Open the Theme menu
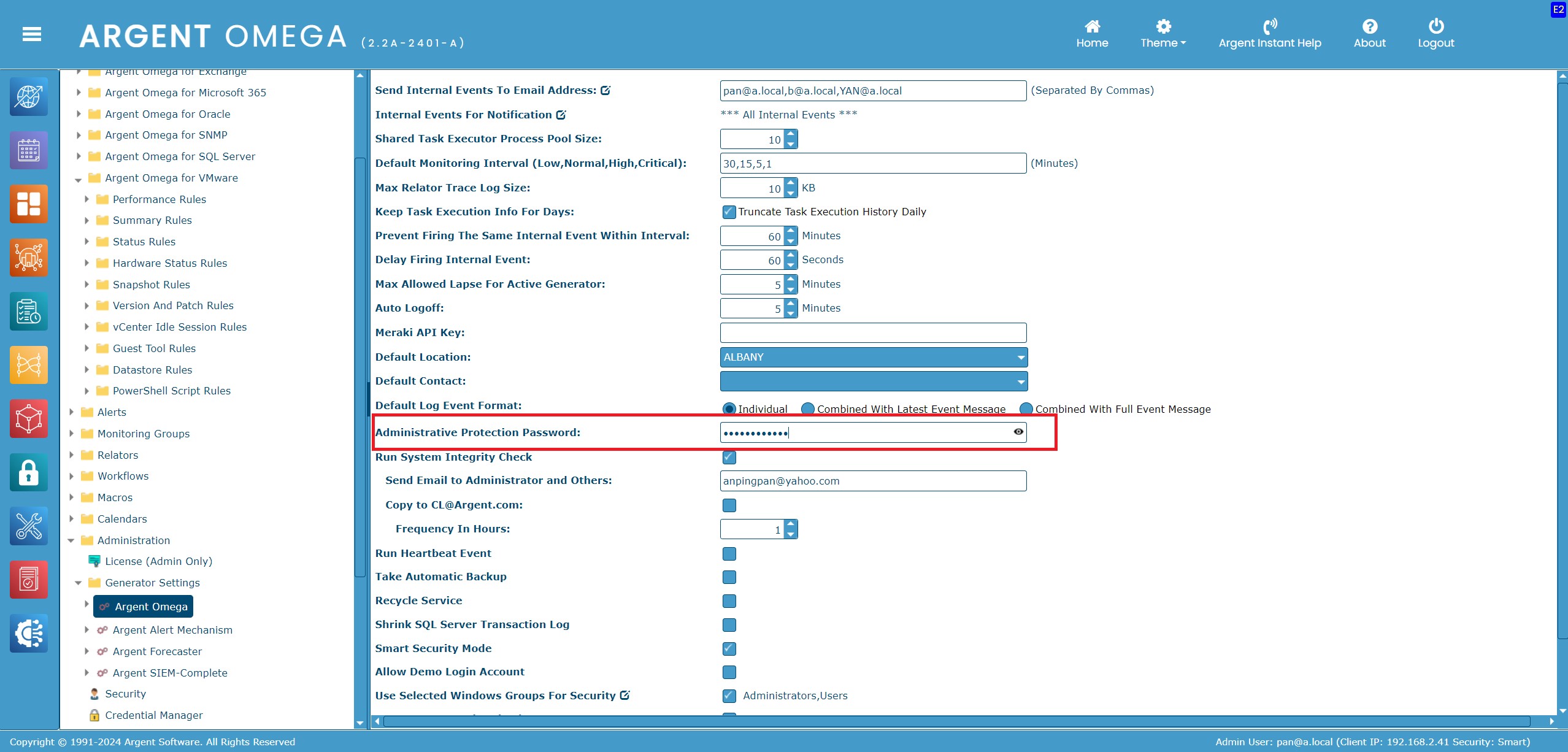Image resolution: width=1568 pixels, height=752 pixels. pyautogui.click(x=1163, y=34)
